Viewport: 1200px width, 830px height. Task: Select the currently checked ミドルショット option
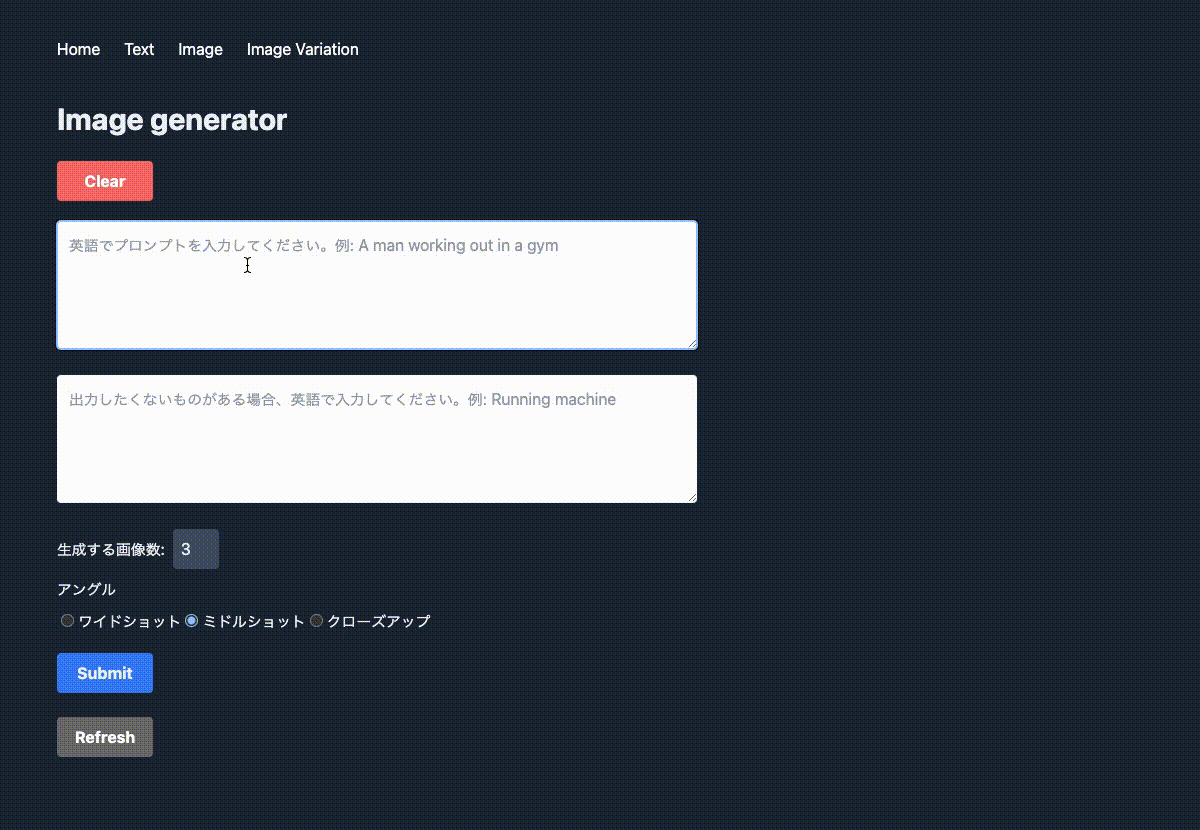[191, 620]
